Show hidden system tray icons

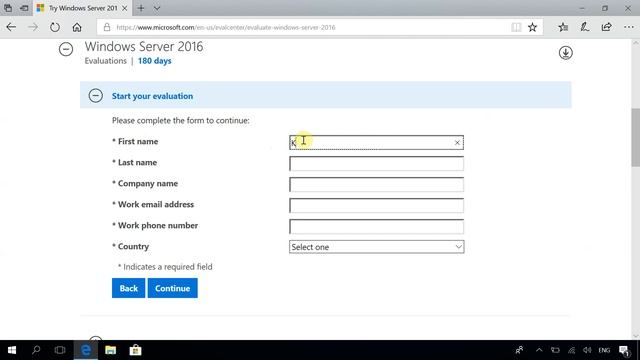point(539,350)
